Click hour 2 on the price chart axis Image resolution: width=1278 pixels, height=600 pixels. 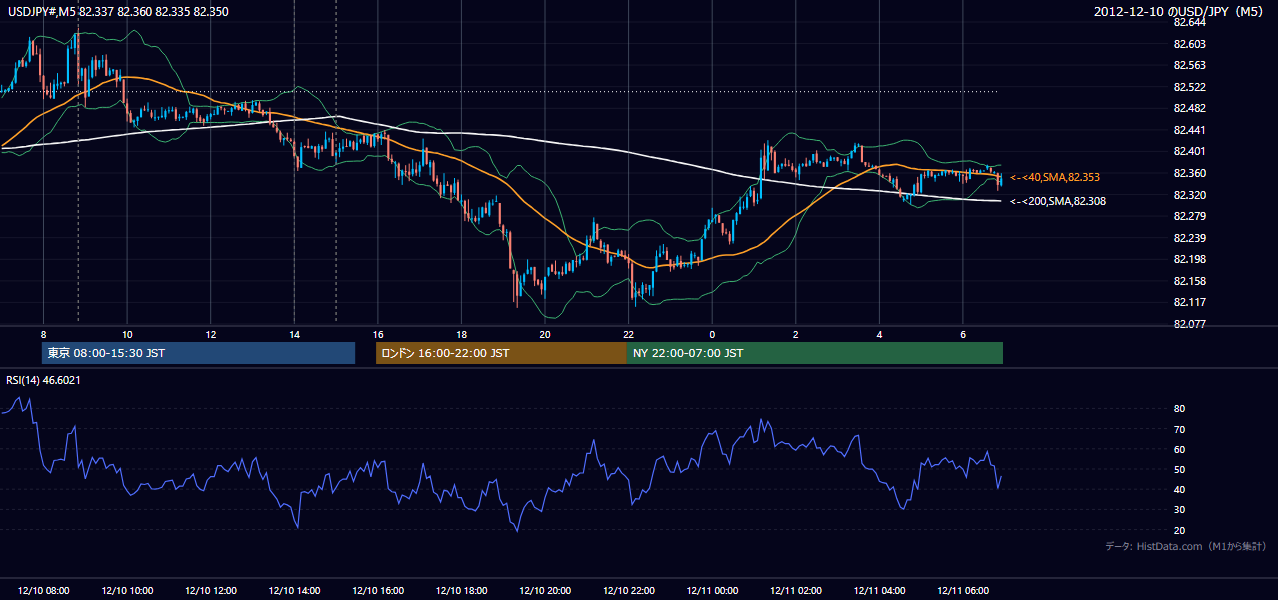click(x=796, y=334)
